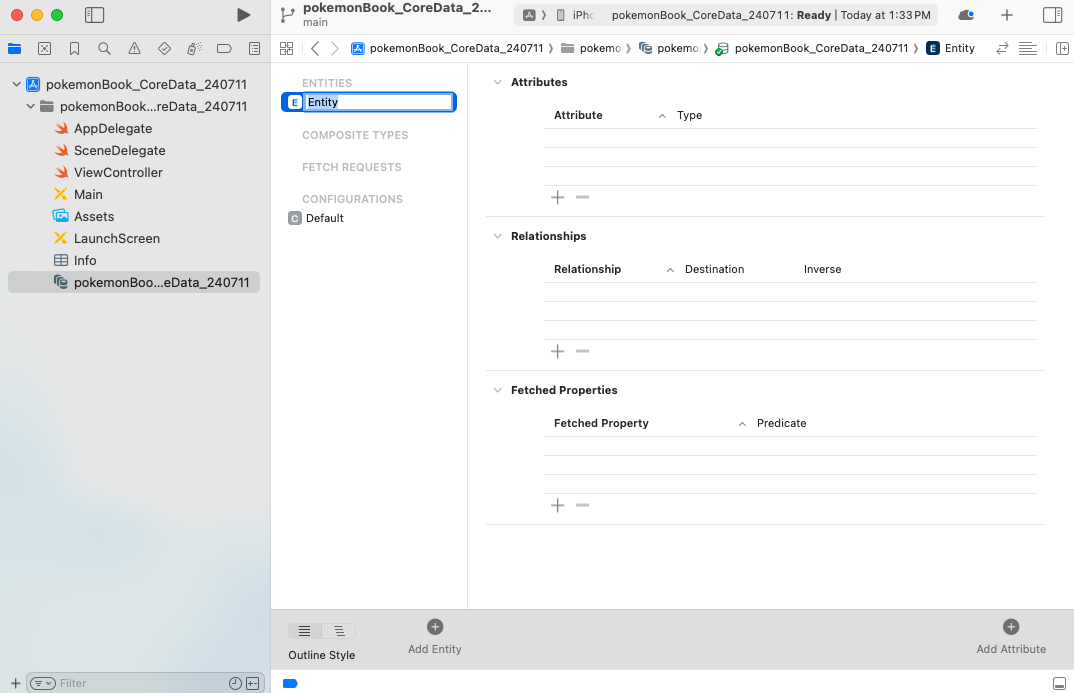1074x693 pixels.
Task: Open the report navigator icon
Action: click(x=254, y=49)
